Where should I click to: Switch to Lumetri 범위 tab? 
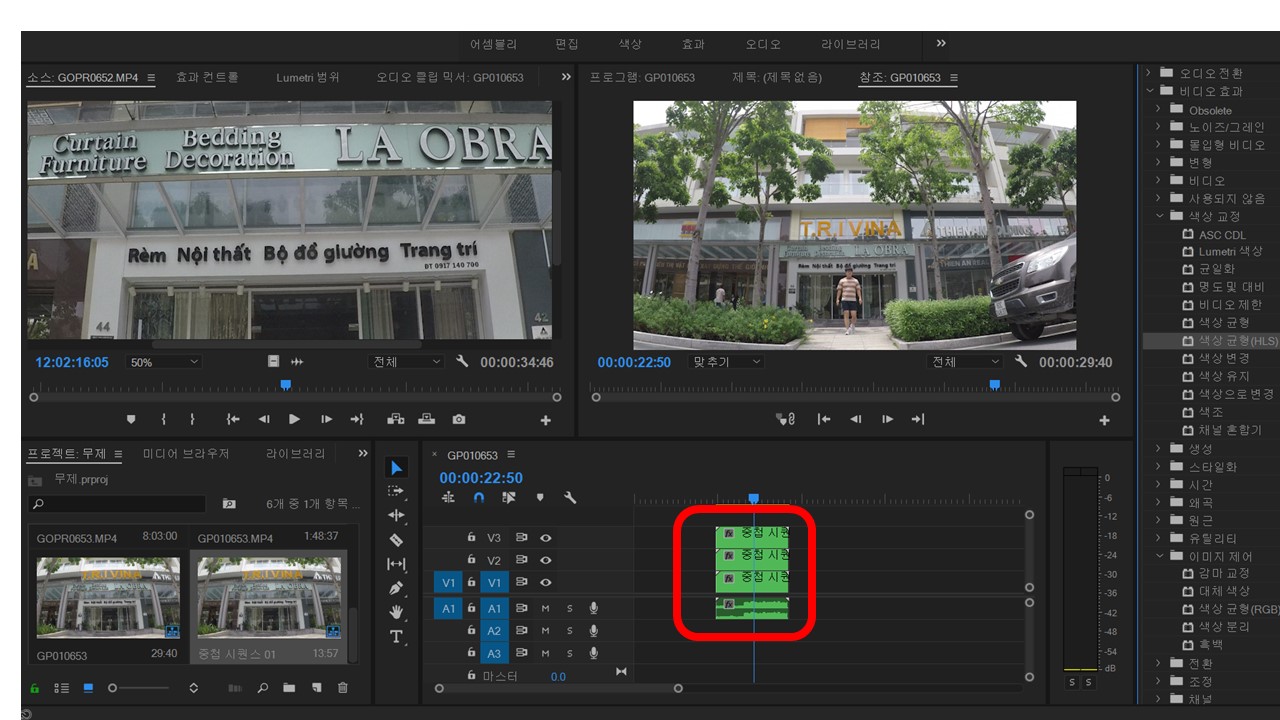click(x=308, y=77)
